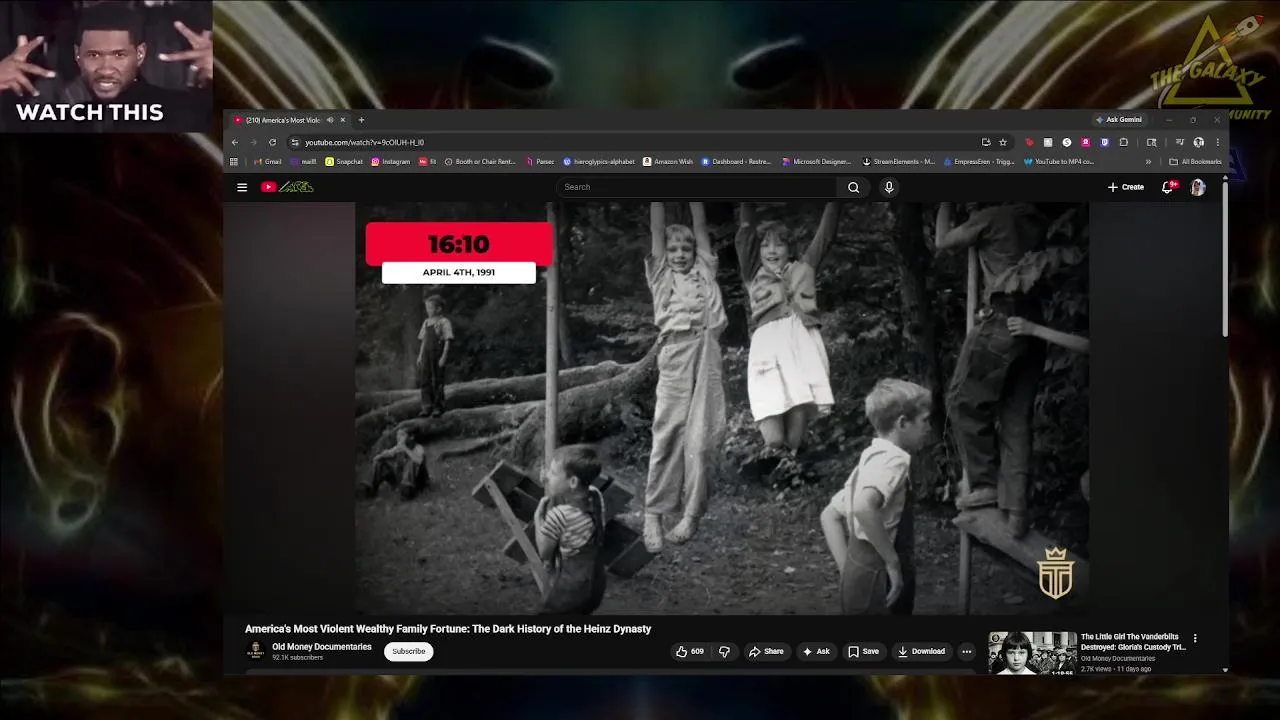The width and height of the screenshot is (1280, 720).
Task: Click the page vertical scrollbar
Action: [x=1225, y=260]
